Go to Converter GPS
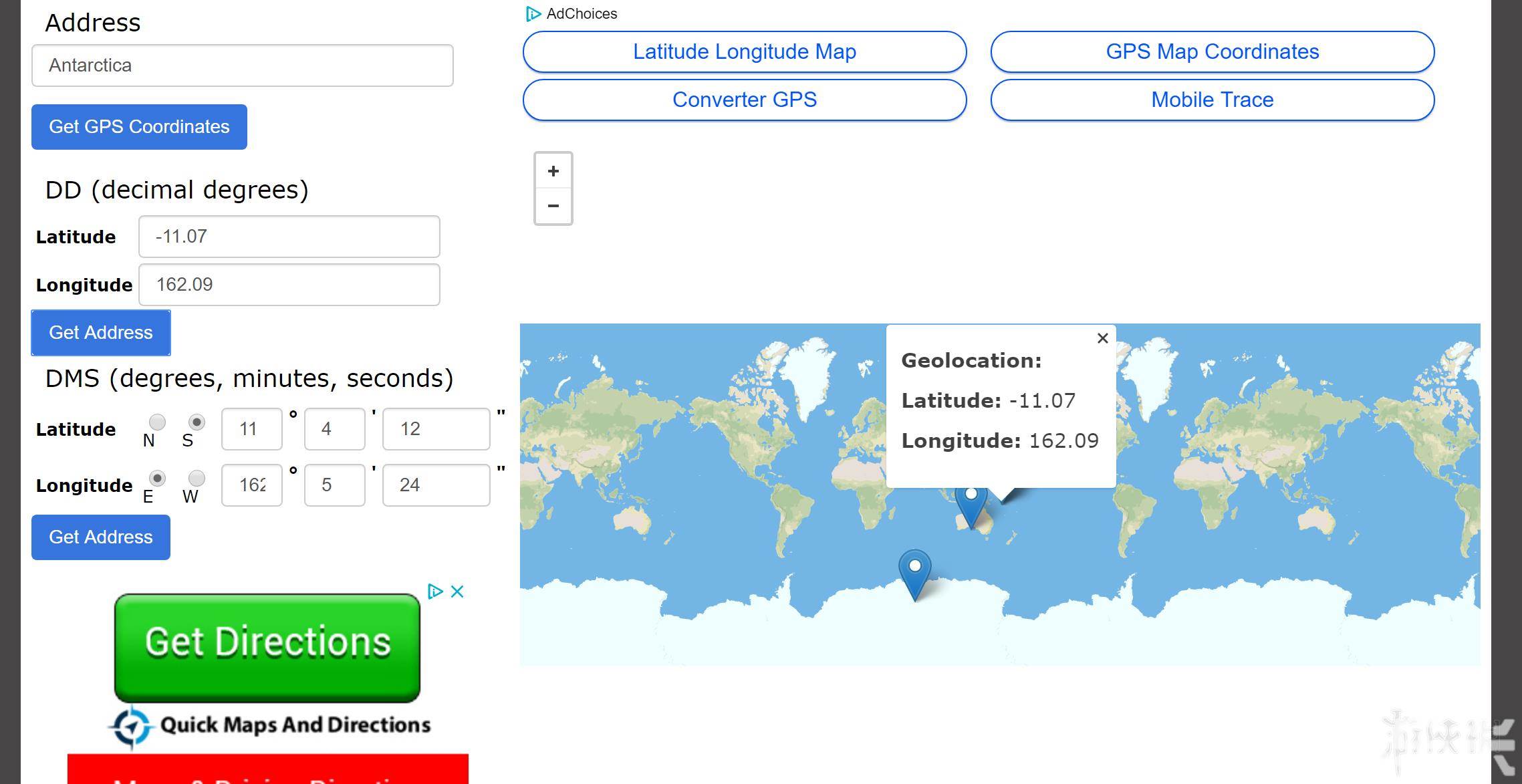Viewport: 1522px width, 784px height. [x=744, y=100]
